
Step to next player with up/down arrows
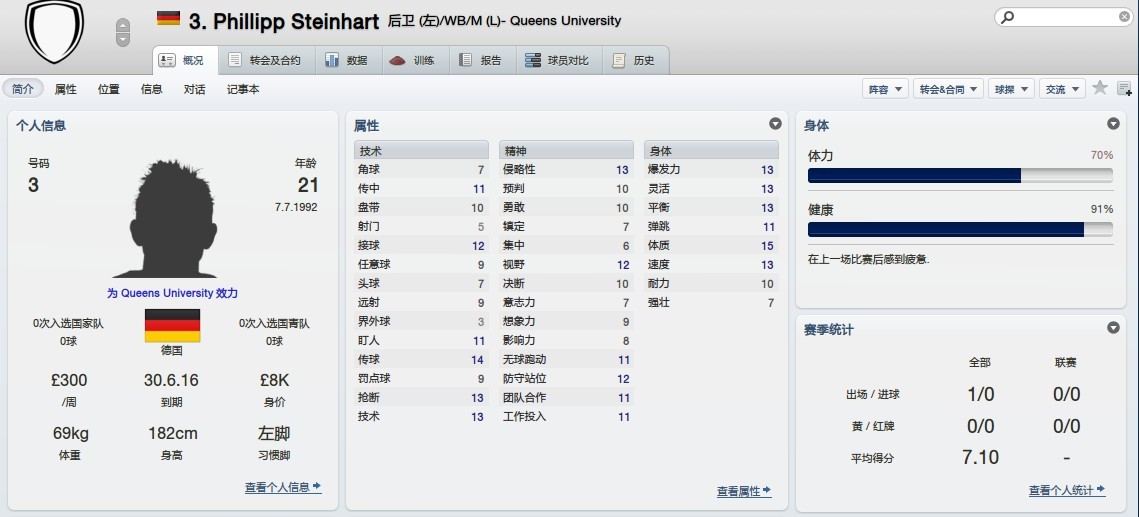click(123, 39)
